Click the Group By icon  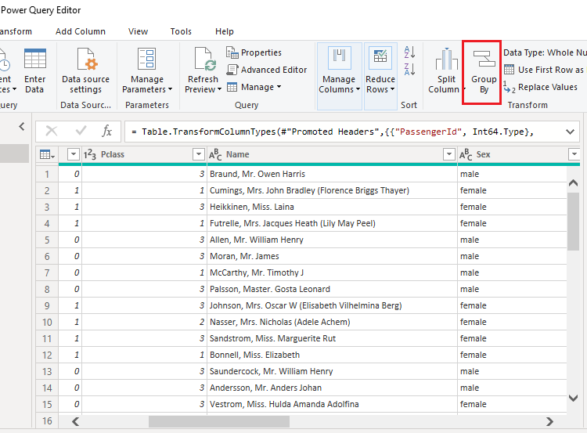point(484,59)
